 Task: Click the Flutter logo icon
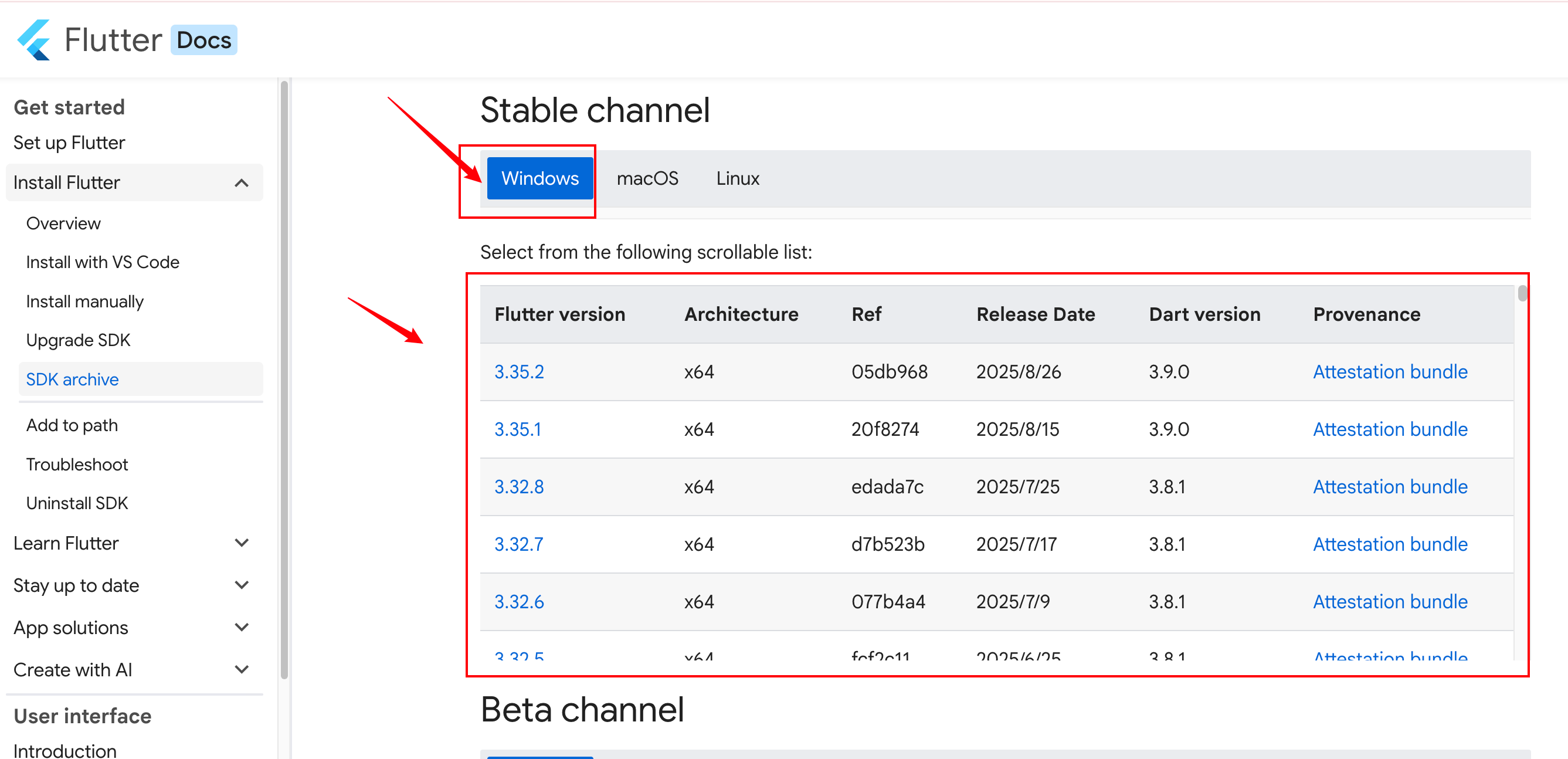pyautogui.click(x=34, y=40)
